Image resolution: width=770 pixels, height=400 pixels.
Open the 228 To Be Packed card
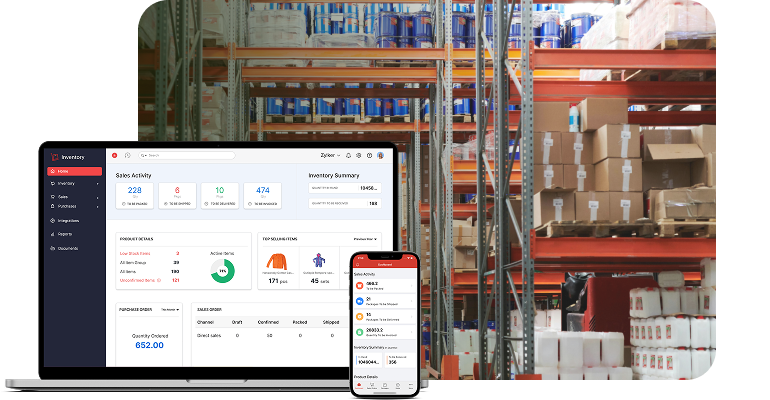[134, 194]
